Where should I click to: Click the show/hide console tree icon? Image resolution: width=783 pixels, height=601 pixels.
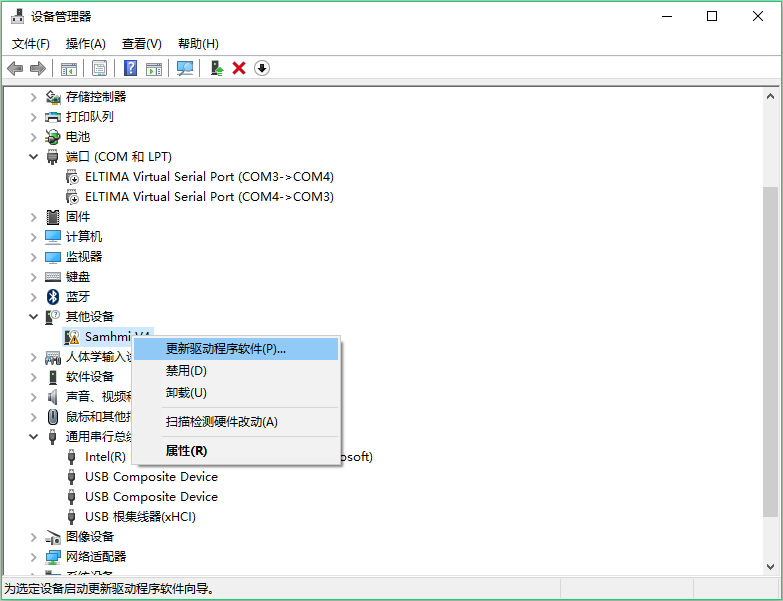click(x=69, y=68)
